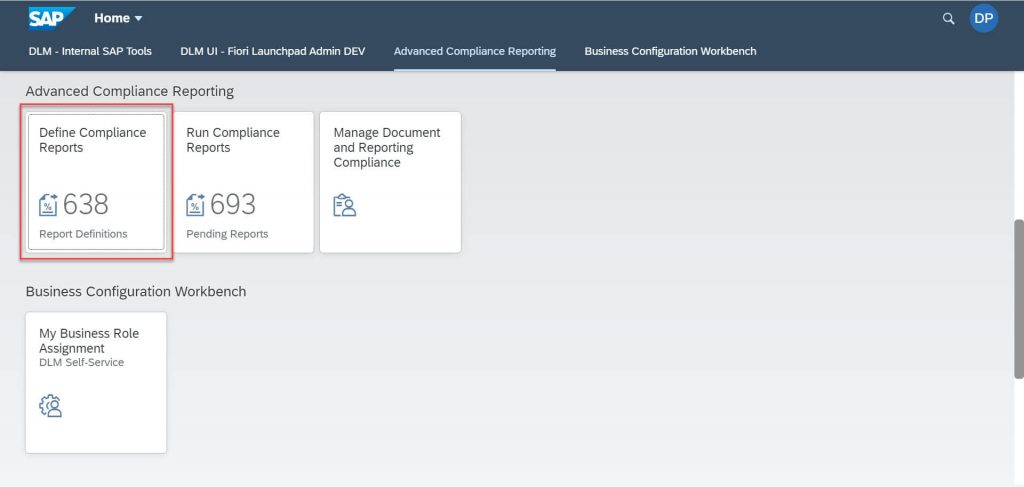The image size is (1024, 487).
Task: Click the vertical page scrollbar
Action: (x=1018, y=298)
